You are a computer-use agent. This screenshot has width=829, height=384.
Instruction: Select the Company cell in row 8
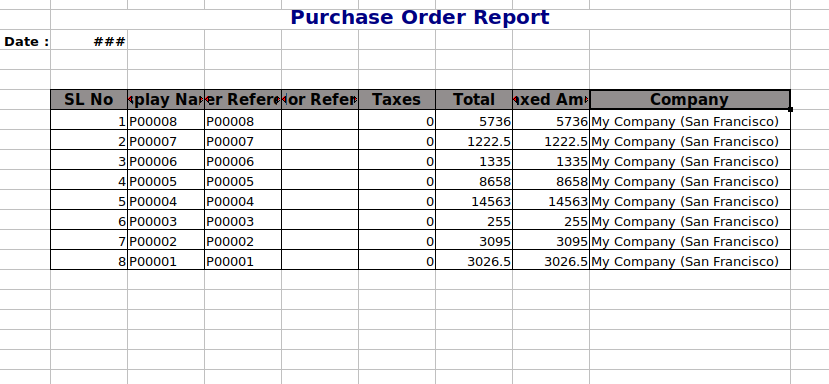pyautogui.click(x=690, y=261)
